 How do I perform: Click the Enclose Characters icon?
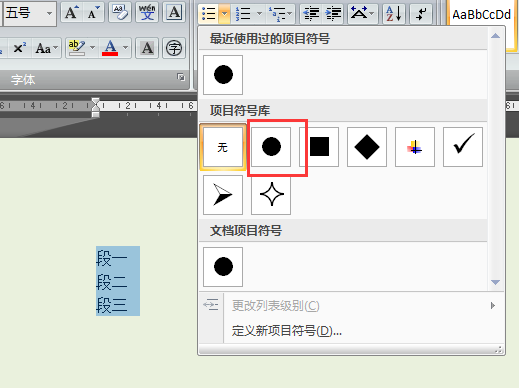(174, 48)
